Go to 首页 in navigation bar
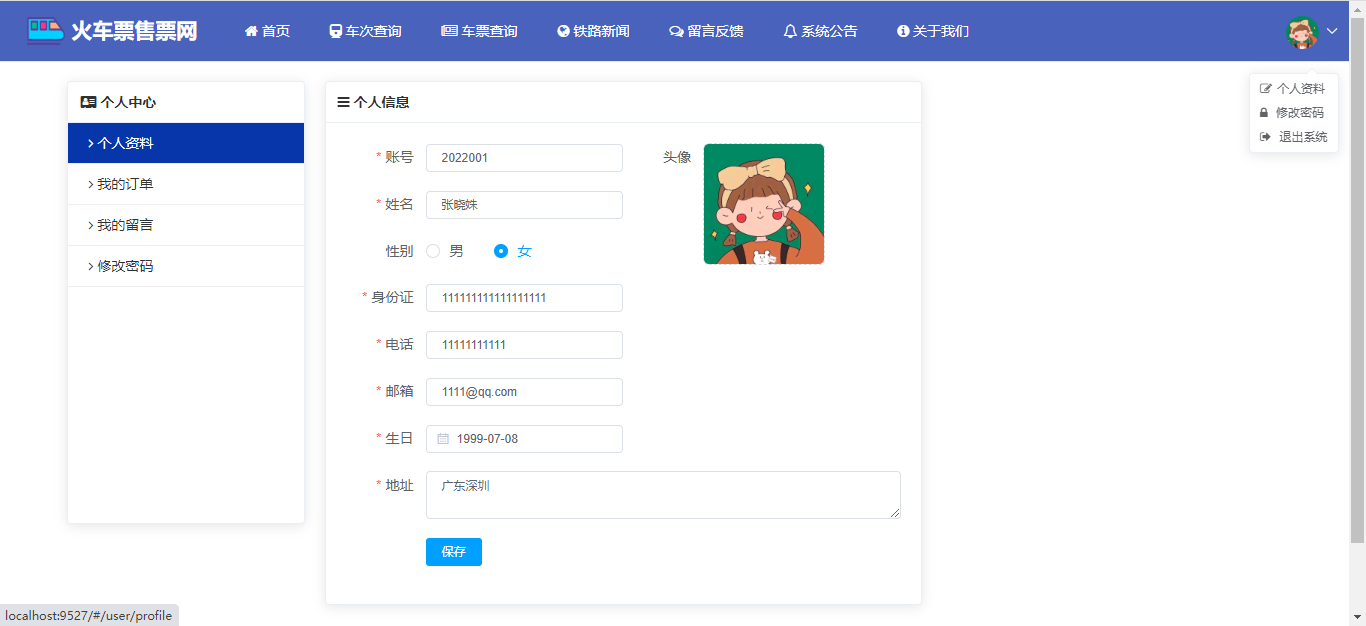 pos(267,31)
